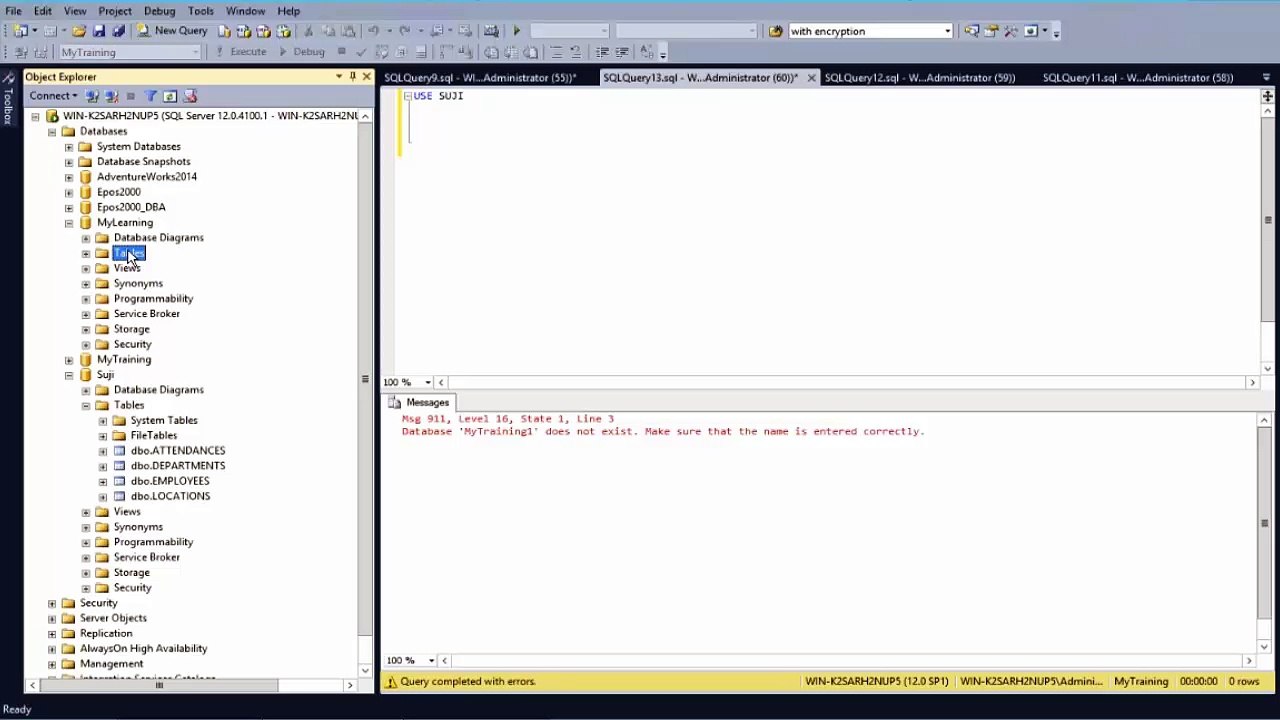
Task: Select the Replication folder
Action: tap(106, 634)
